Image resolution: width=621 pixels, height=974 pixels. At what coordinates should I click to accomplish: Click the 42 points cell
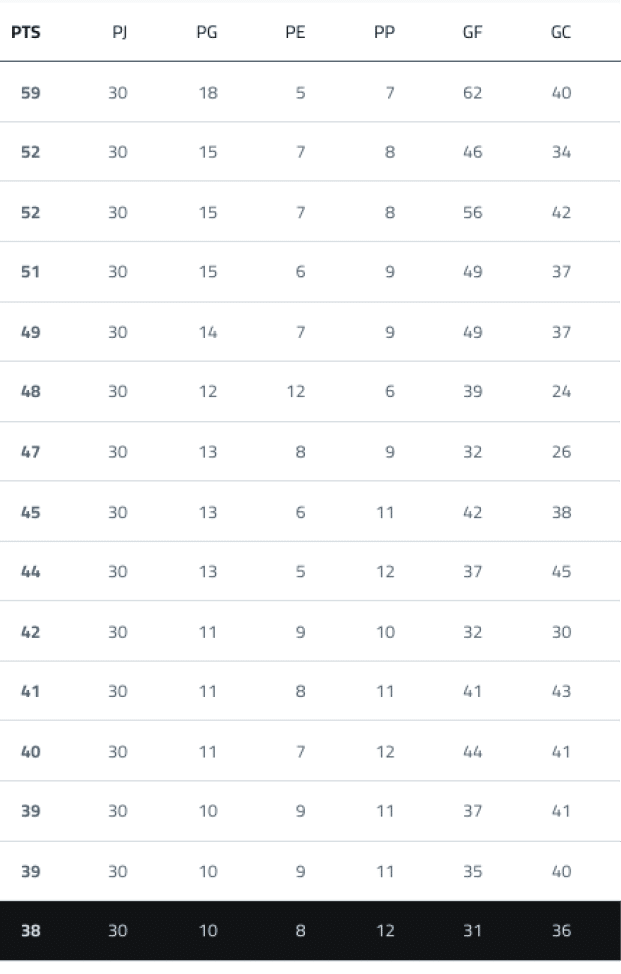coord(31,632)
